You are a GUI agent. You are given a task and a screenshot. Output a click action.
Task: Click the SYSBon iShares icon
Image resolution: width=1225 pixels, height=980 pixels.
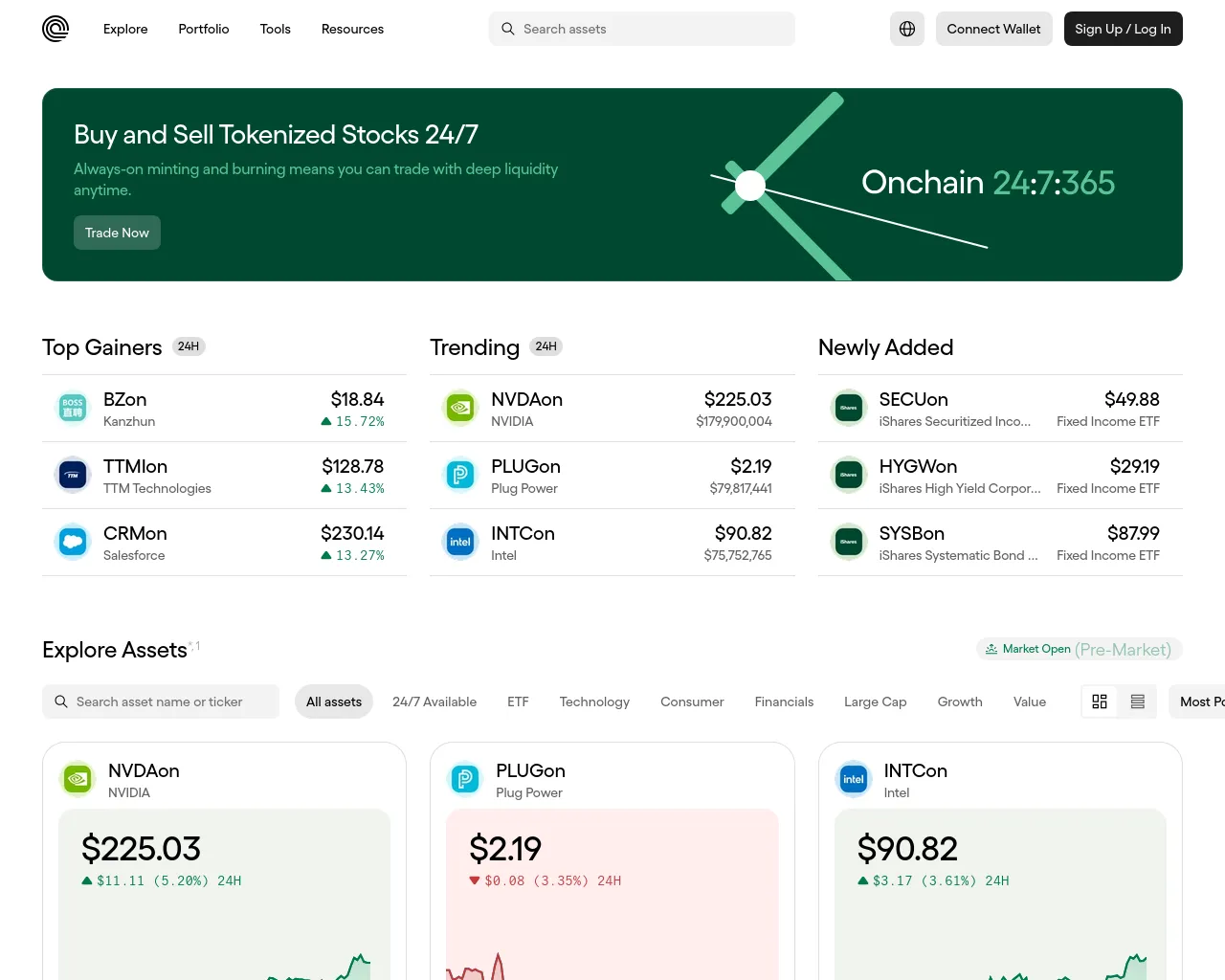click(849, 543)
